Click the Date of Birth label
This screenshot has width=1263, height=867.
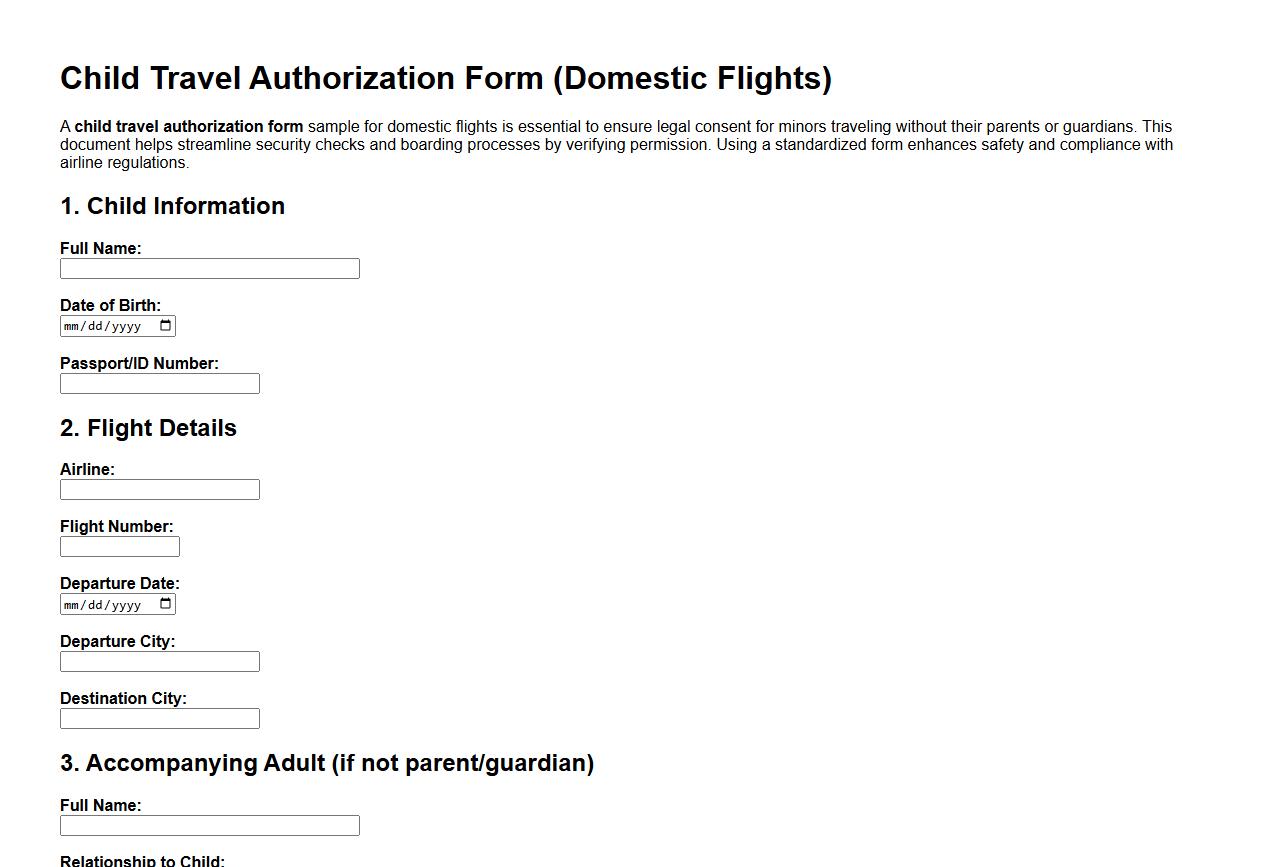pyautogui.click(x=111, y=305)
